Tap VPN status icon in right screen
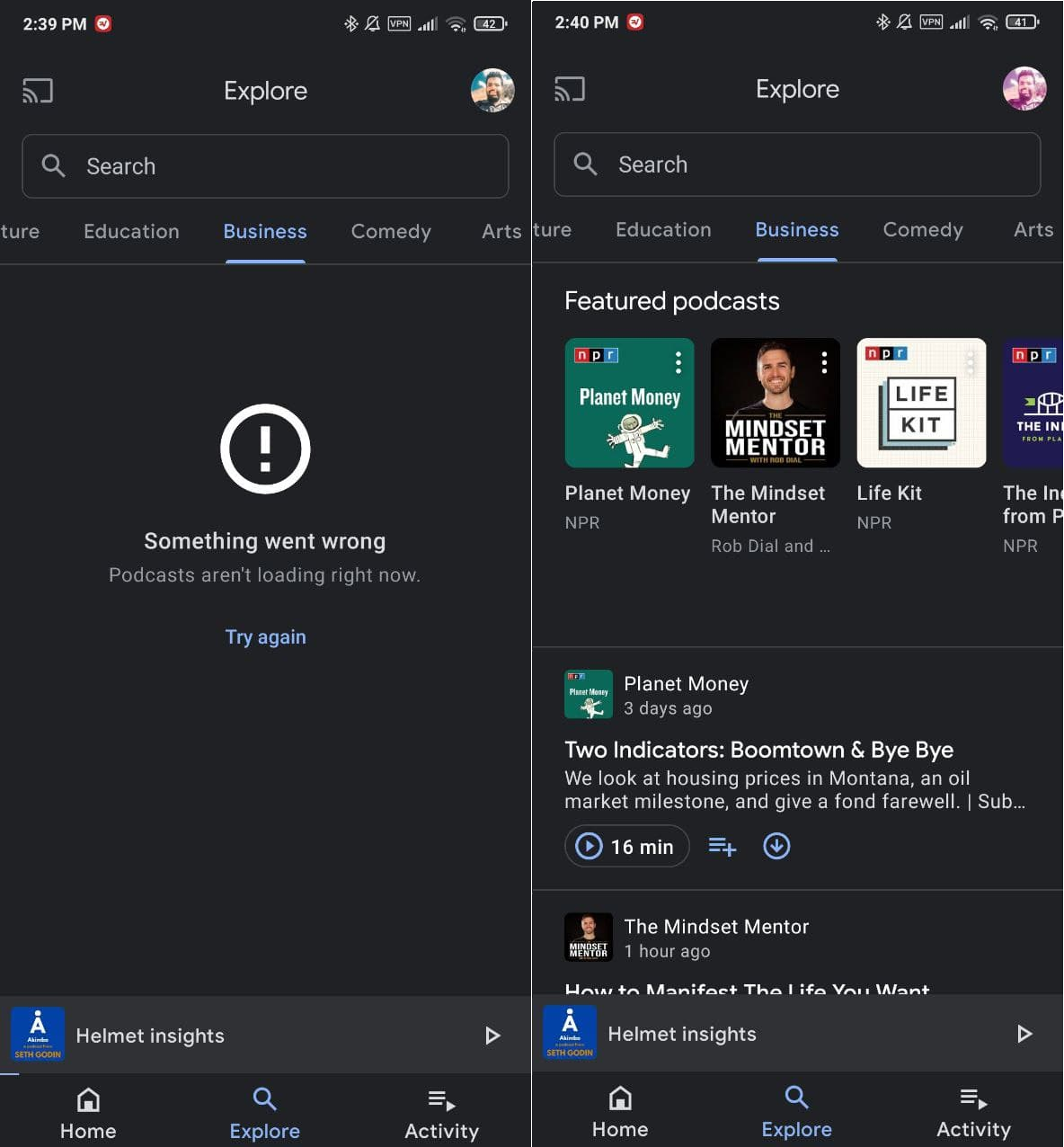 [931, 22]
